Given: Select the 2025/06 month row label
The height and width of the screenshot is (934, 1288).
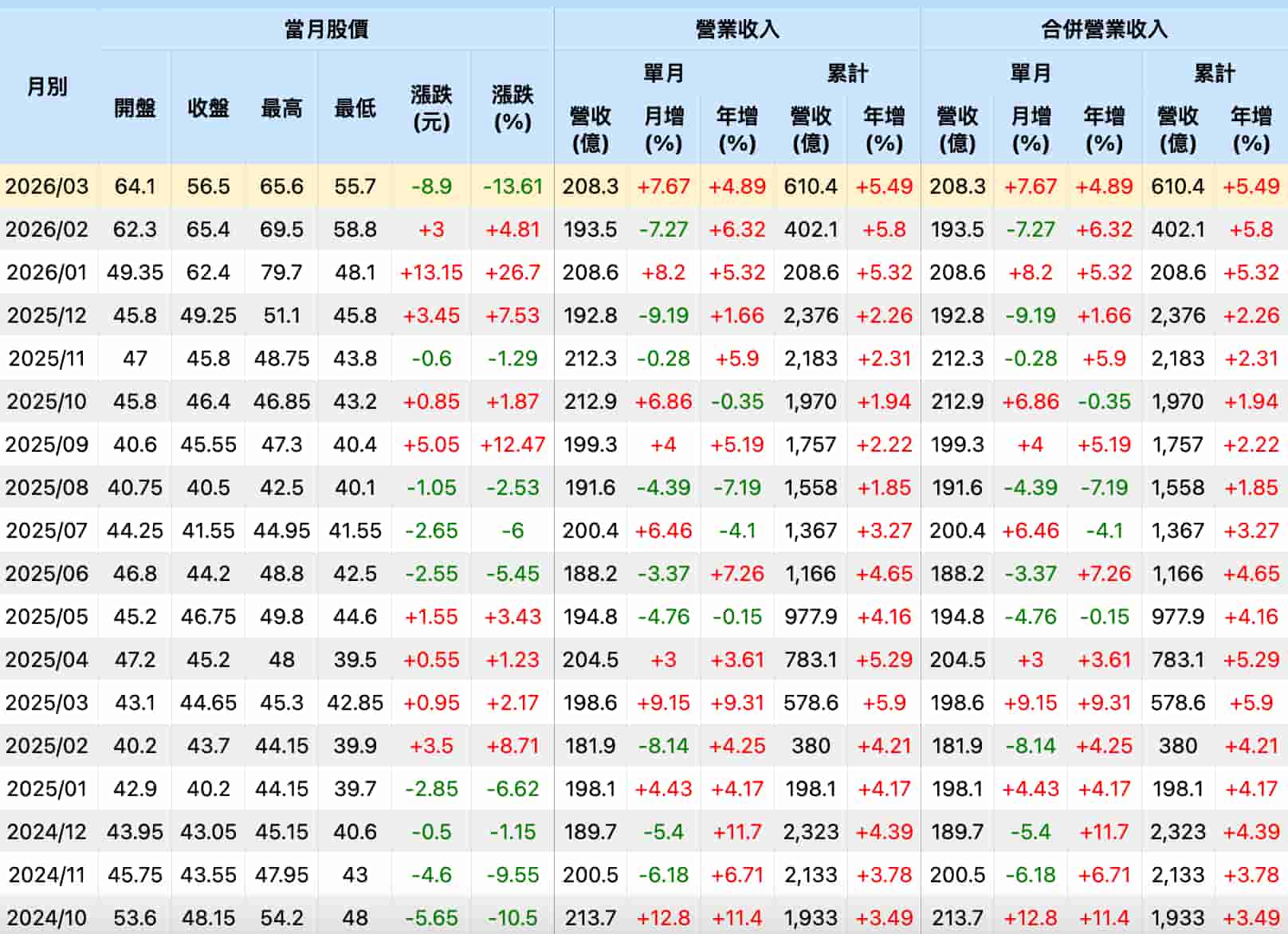Looking at the screenshot, I should coord(47,574).
